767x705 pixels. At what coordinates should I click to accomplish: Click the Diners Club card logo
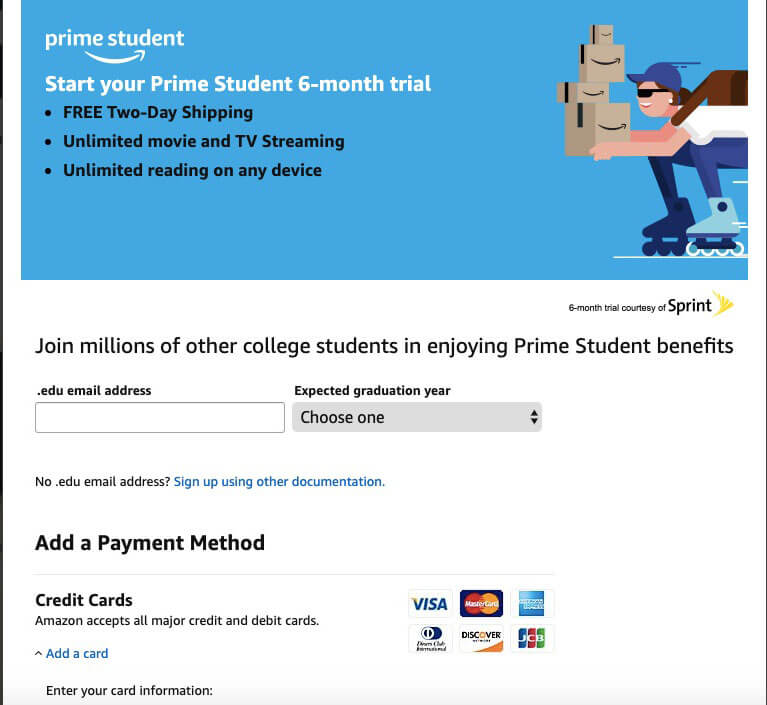[430, 638]
